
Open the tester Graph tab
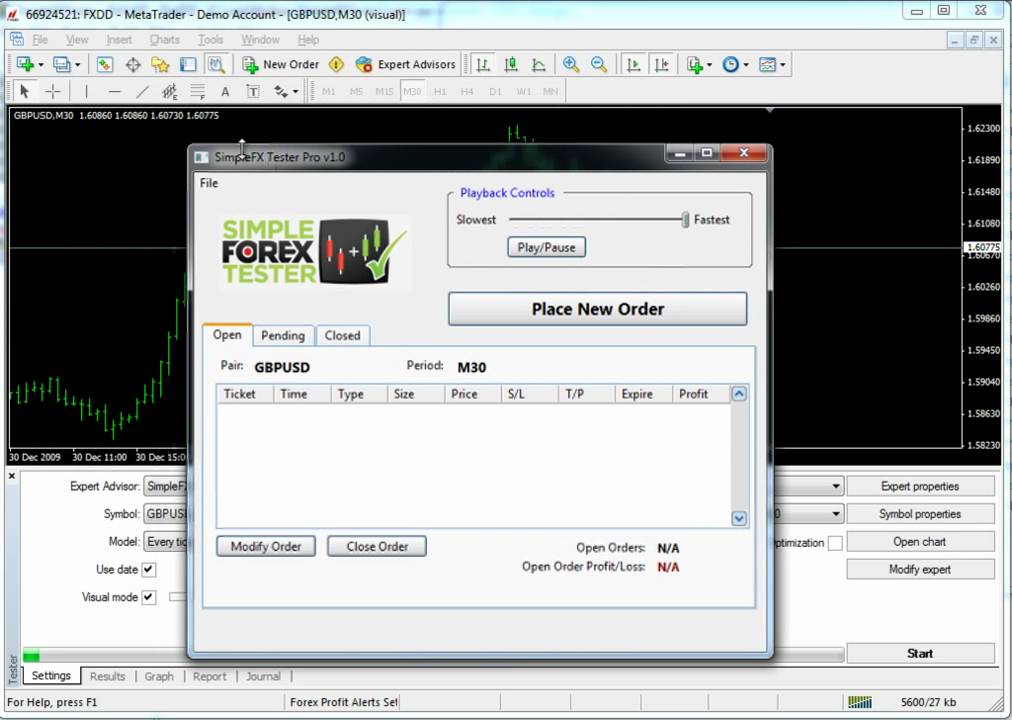tap(159, 676)
